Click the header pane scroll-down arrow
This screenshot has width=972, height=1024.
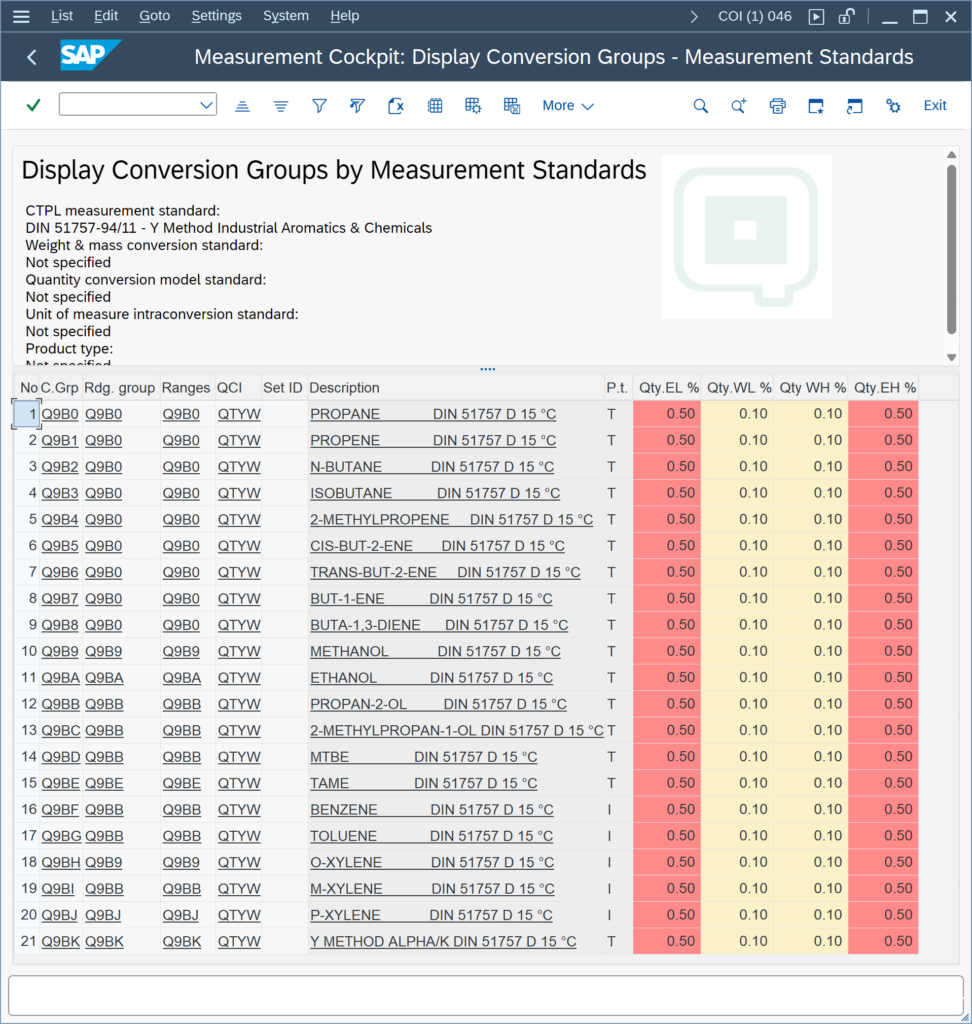click(952, 357)
